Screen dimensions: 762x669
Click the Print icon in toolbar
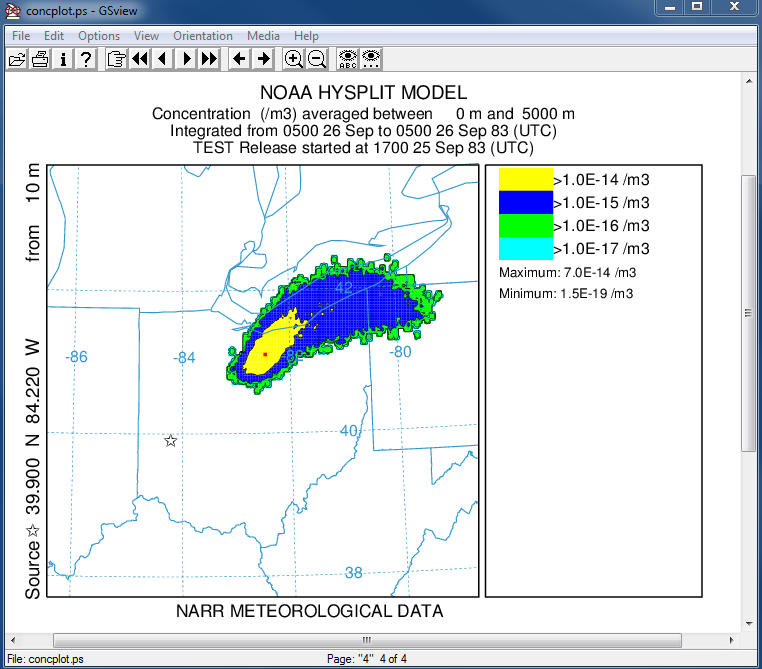(x=40, y=59)
